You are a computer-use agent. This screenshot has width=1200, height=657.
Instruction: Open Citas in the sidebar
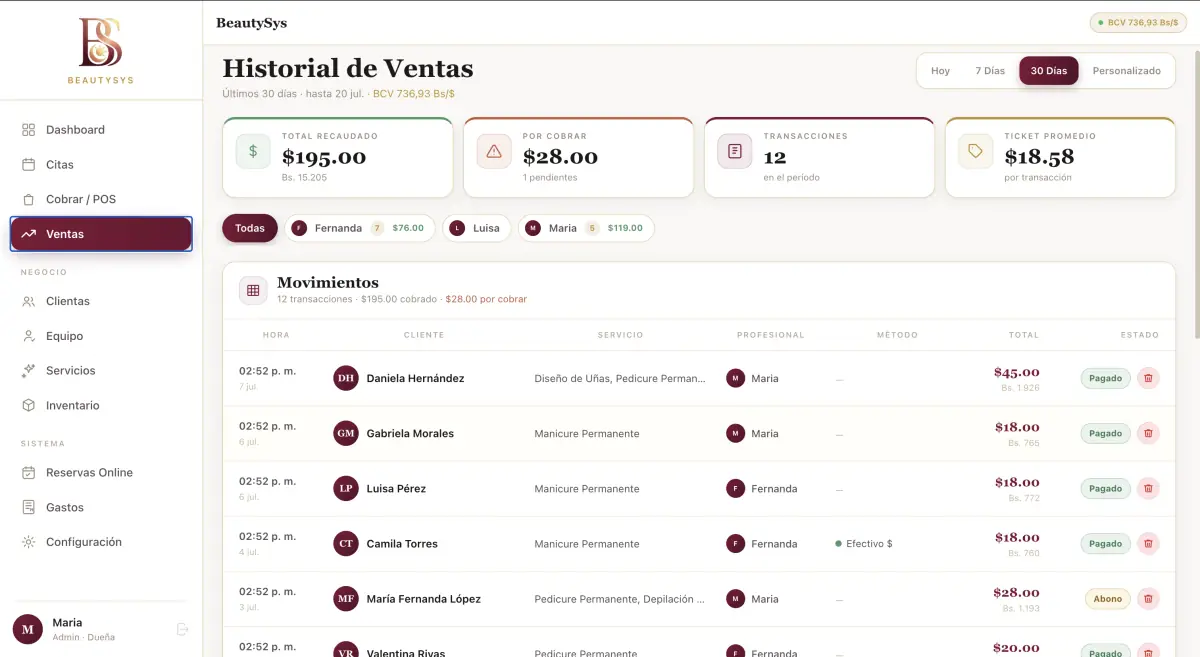point(101,164)
